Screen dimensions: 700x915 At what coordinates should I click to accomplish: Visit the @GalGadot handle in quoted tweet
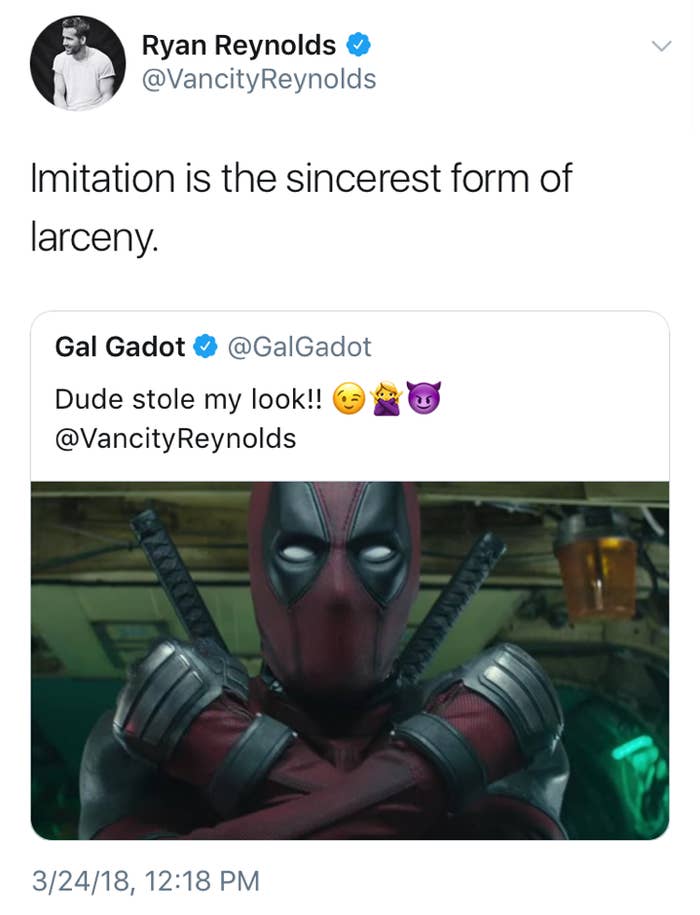pos(299,347)
